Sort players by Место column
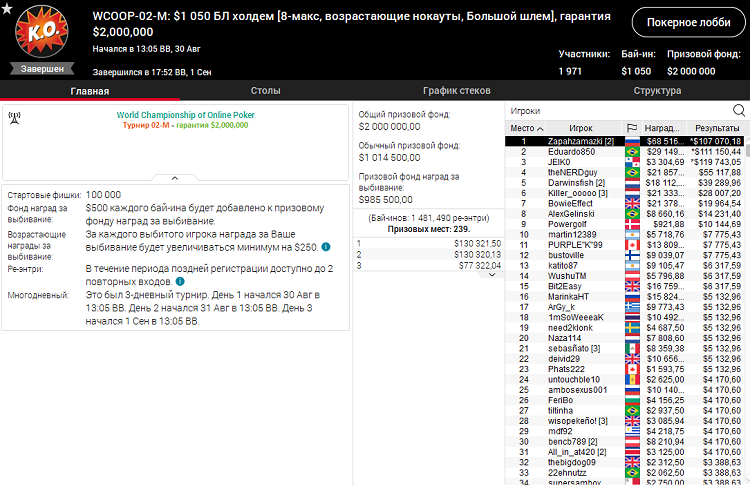This screenshot has height=486, width=750. tap(527, 128)
